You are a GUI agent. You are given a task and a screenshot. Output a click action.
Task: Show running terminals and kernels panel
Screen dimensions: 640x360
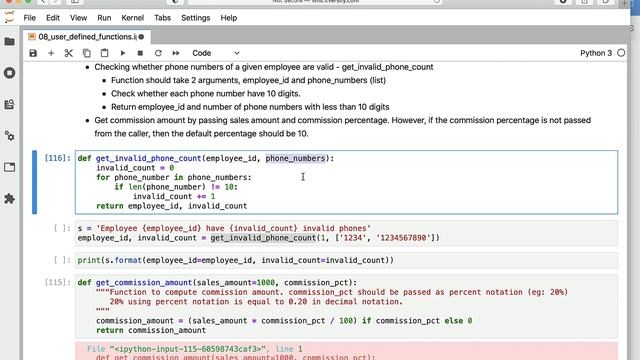9,73
